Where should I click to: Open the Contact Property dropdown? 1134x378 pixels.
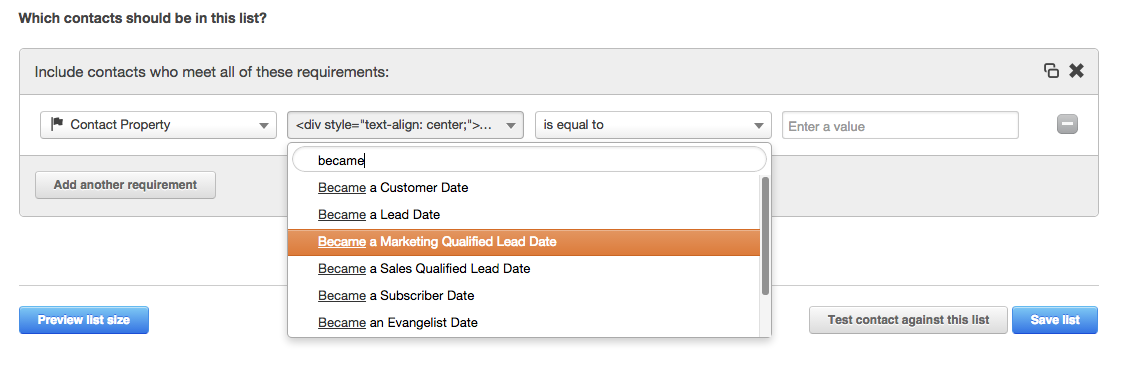158,125
